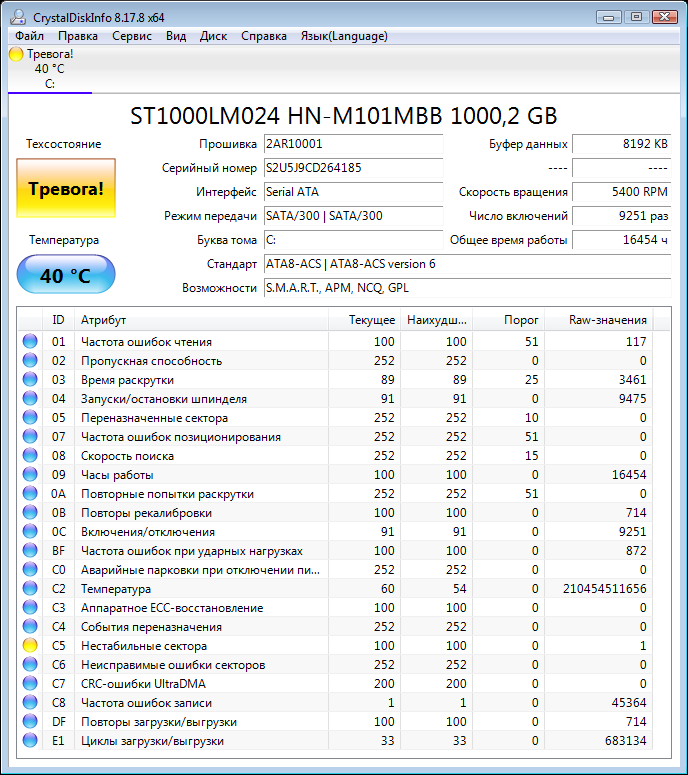Click the Порог column header
Viewport: 688px width, 775px height.
click(509, 320)
